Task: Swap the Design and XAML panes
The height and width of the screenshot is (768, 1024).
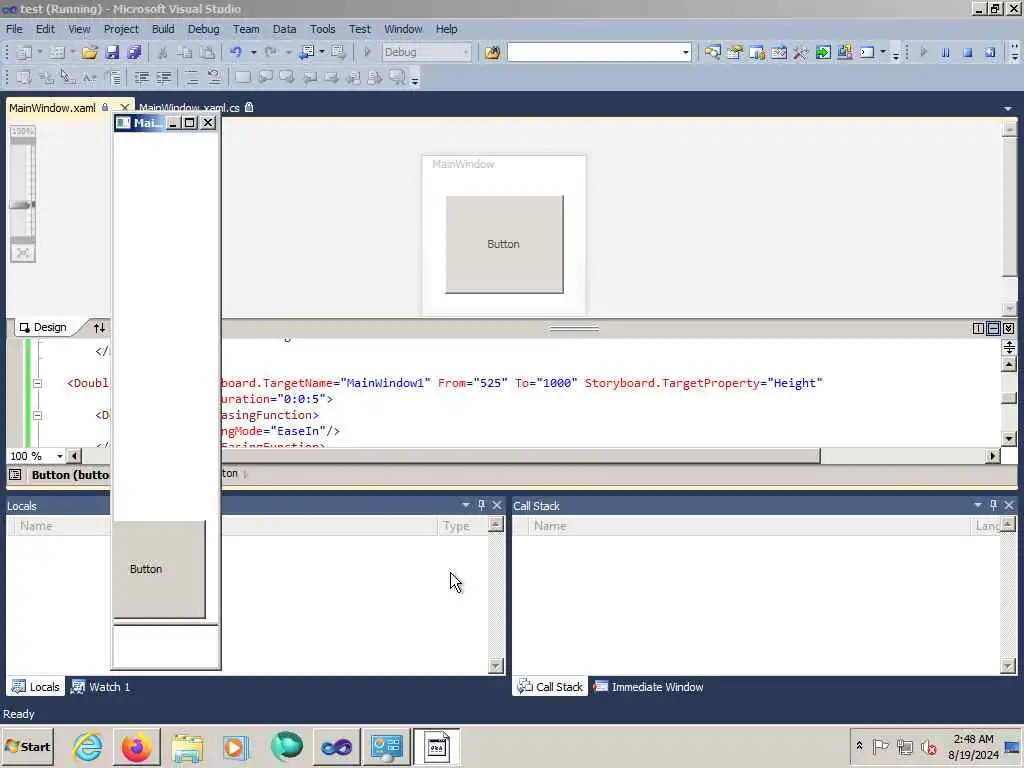Action: click(x=99, y=328)
